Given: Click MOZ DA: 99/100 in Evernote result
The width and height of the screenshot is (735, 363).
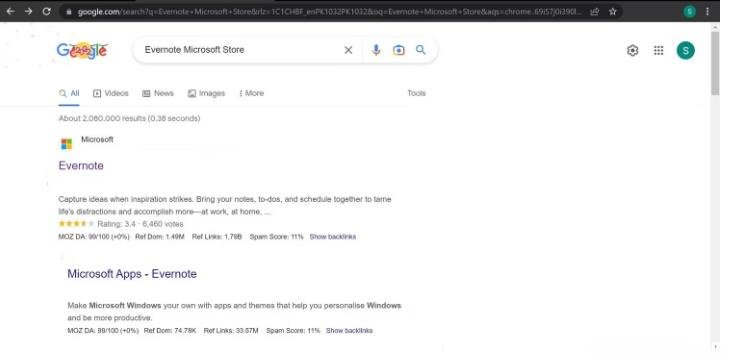Looking at the screenshot, I should (94, 237).
